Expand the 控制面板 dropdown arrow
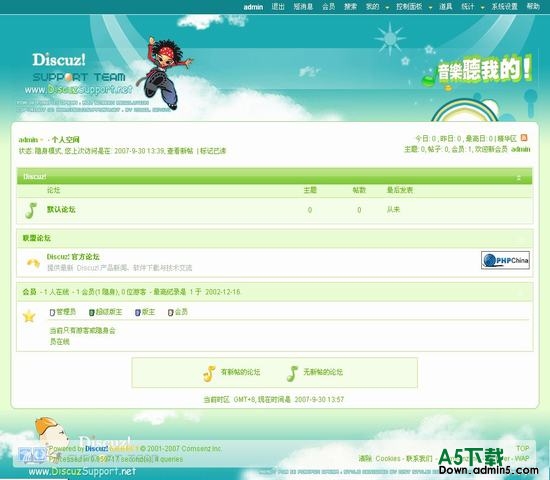This screenshot has width=550, height=480. tap(430, 7)
